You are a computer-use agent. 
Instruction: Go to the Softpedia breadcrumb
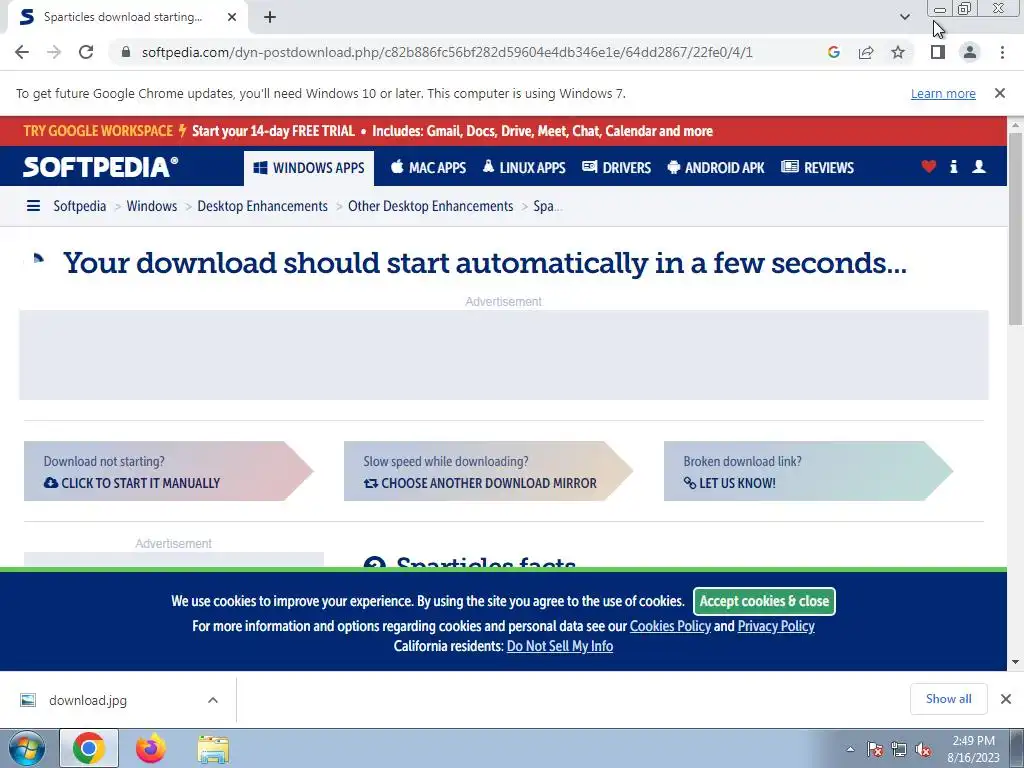[x=80, y=206]
